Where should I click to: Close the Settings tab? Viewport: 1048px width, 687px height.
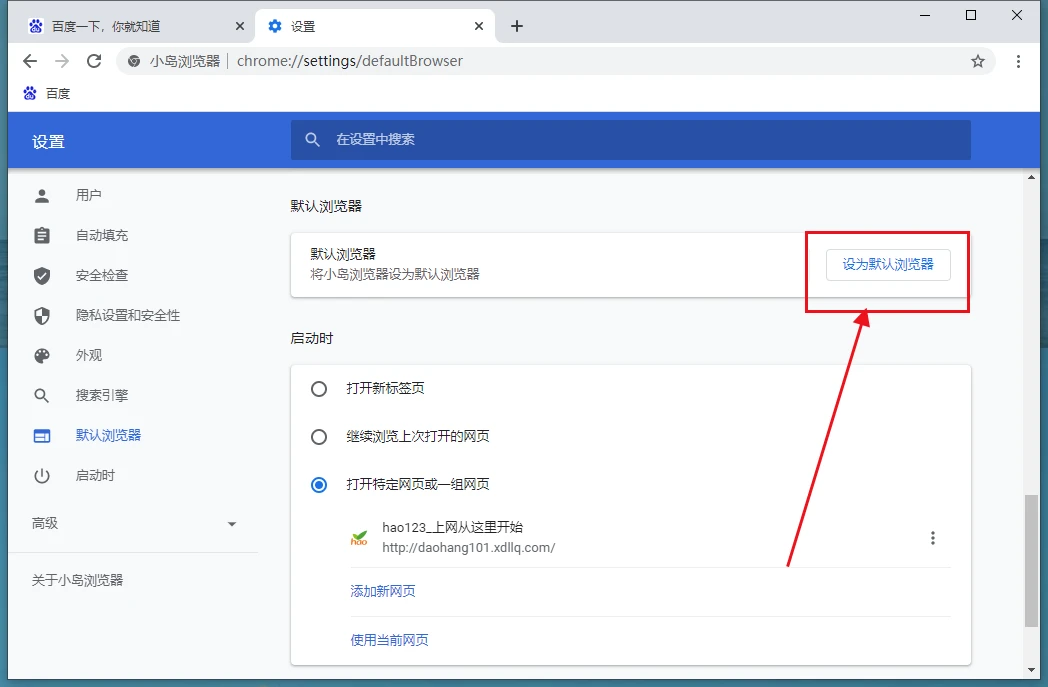pos(479,26)
